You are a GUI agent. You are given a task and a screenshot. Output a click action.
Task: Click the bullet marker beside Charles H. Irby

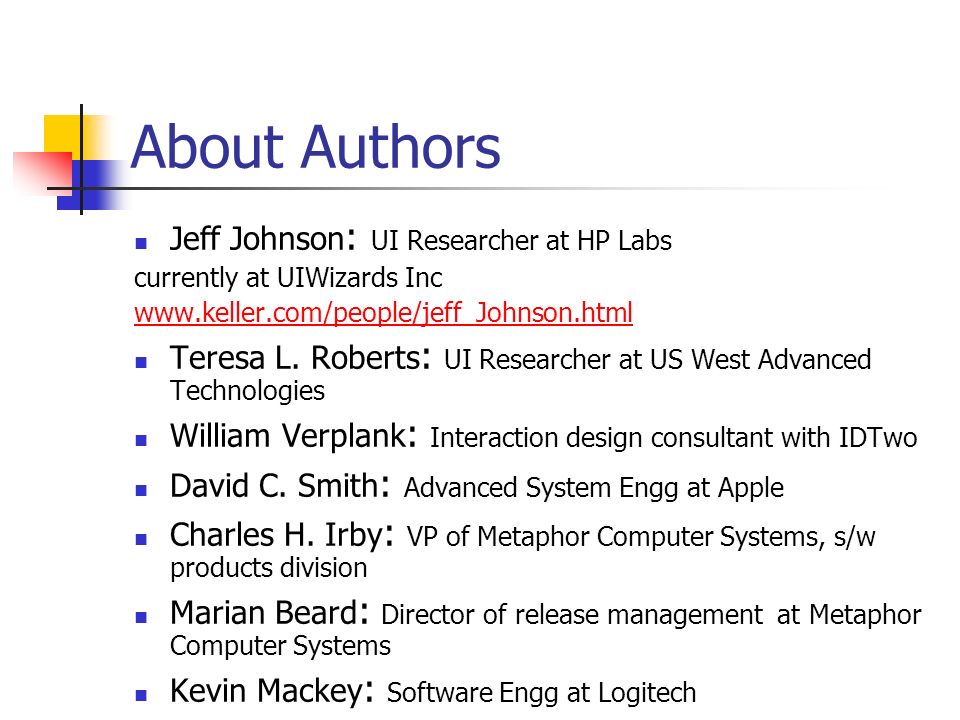[141, 539]
